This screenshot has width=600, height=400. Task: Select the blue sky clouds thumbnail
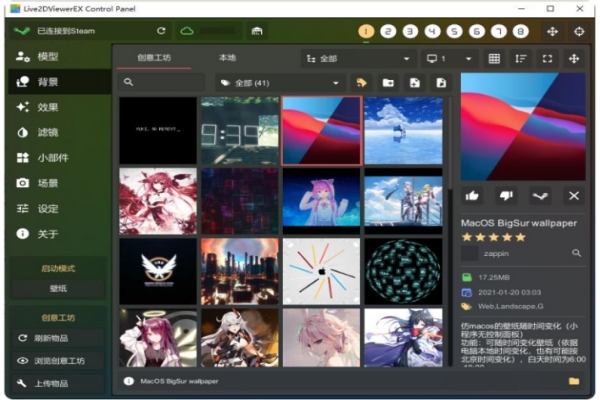pos(403,131)
